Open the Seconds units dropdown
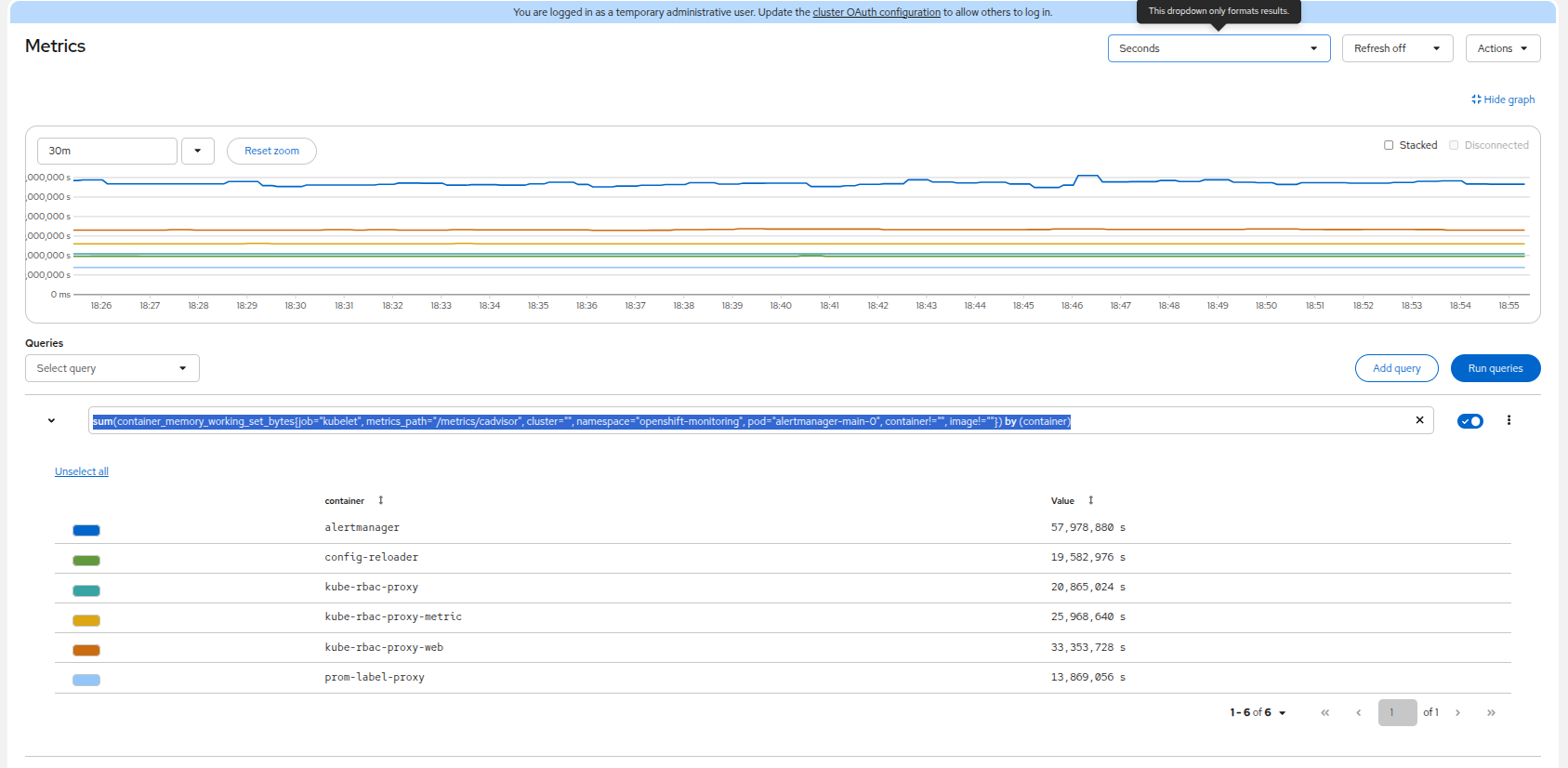The height and width of the screenshot is (768, 1568). (1219, 48)
